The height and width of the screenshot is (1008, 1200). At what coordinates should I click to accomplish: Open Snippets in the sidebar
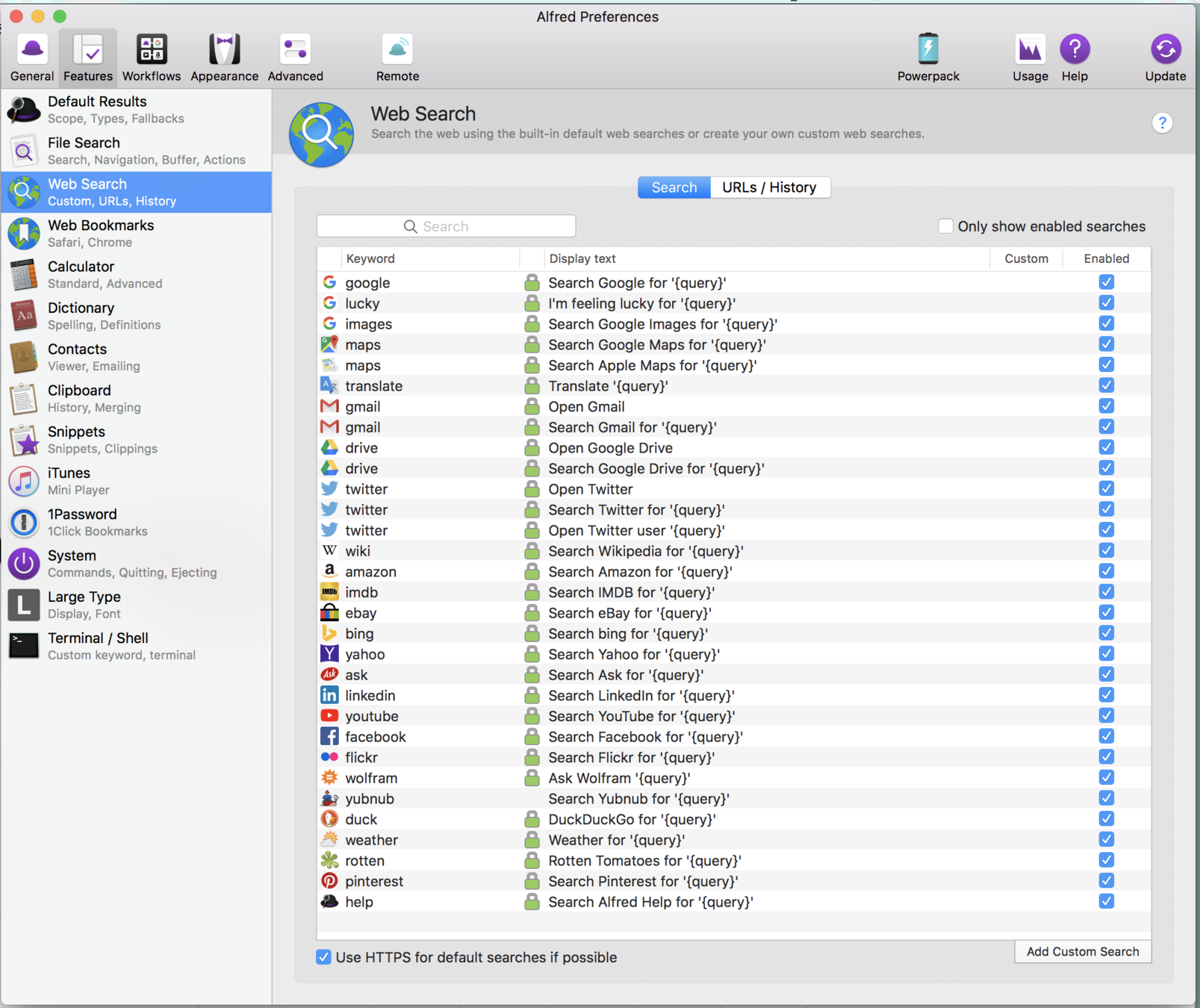click(x=136, y=440)
